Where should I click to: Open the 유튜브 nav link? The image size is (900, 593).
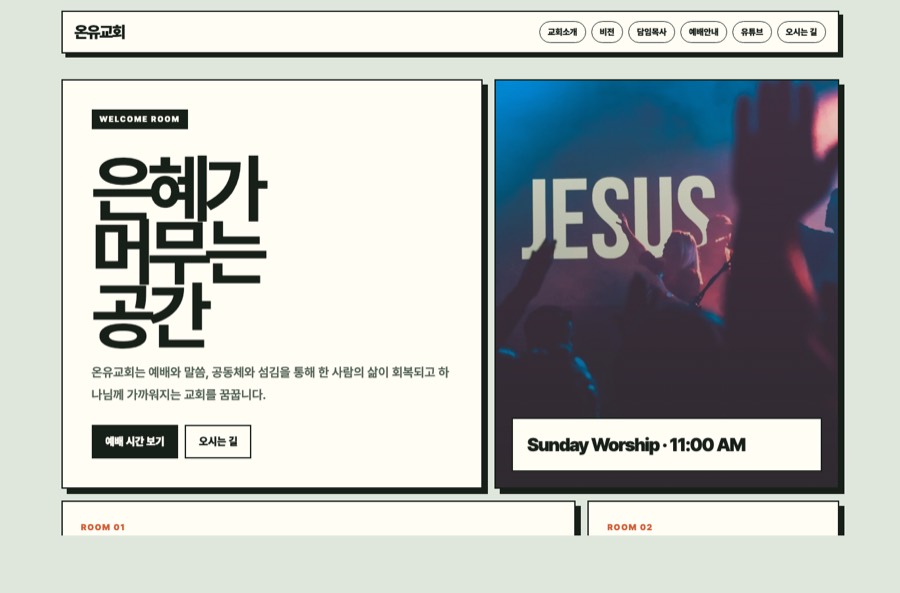(x=752, y=32)
